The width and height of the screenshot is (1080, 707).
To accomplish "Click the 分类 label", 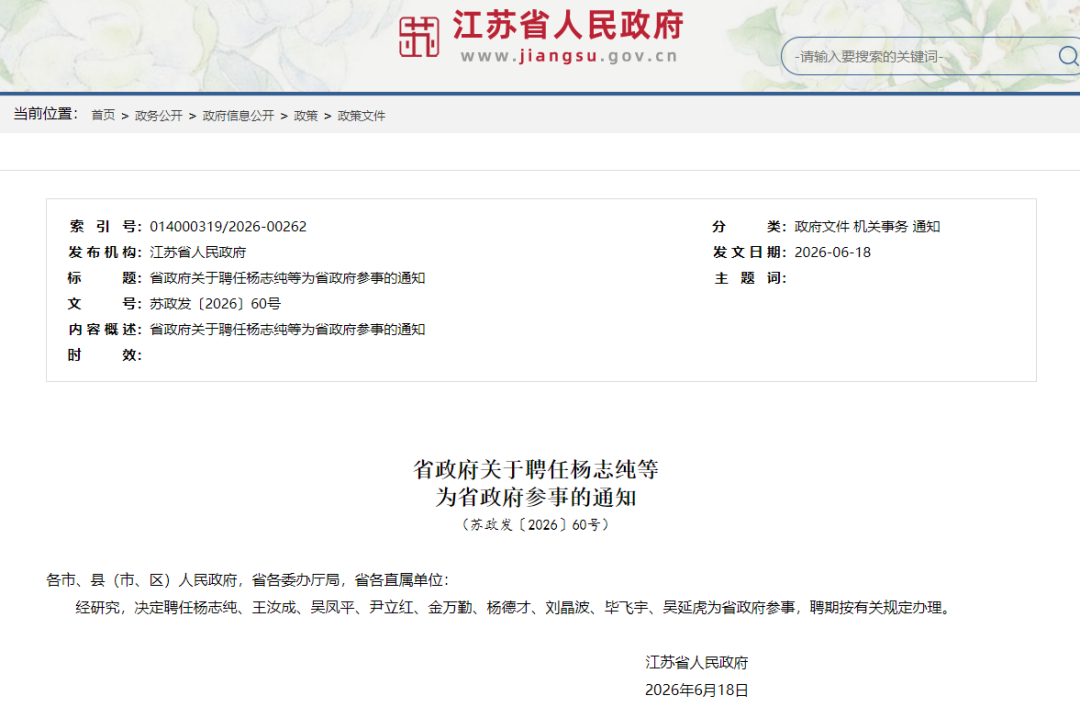I will tap(749, 227).
